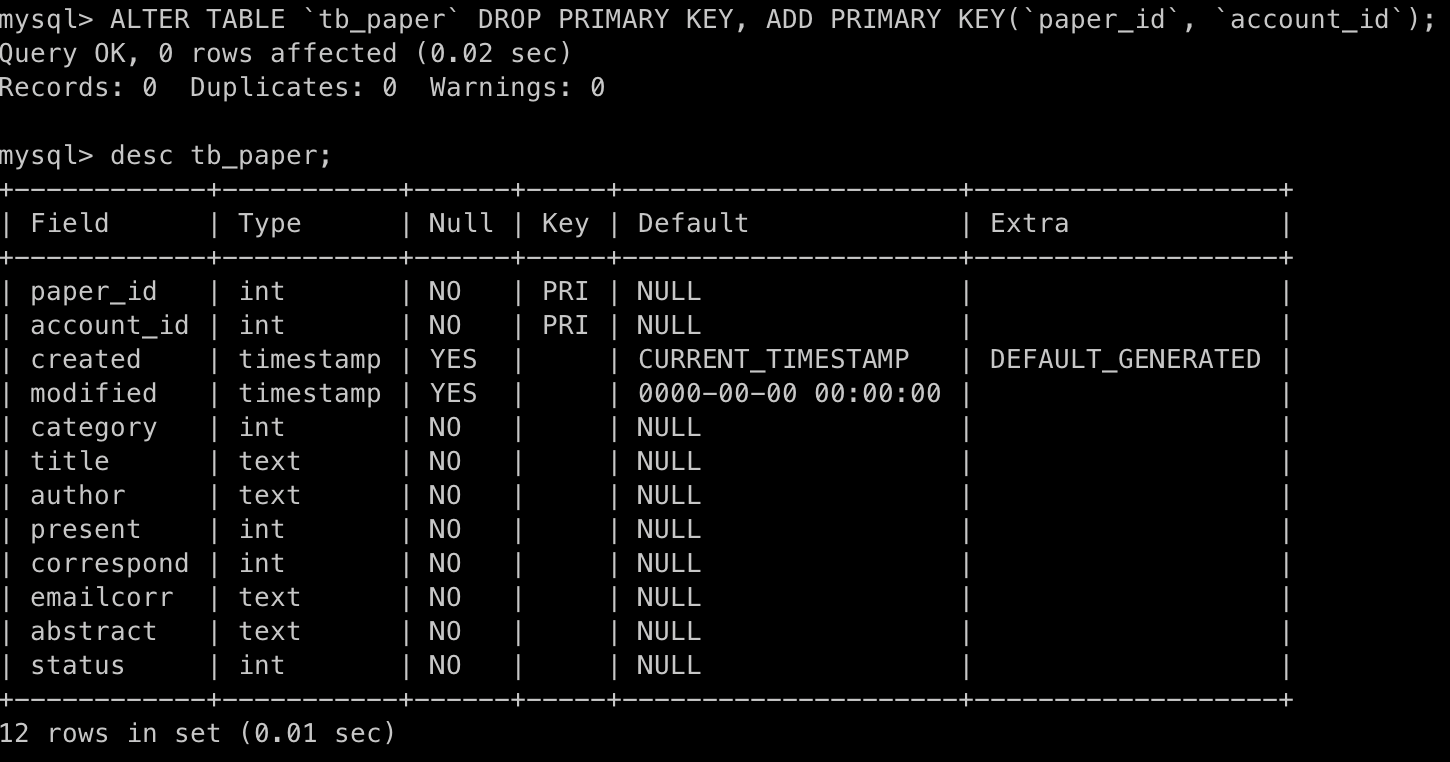The height and width of the screenshot is (762, 1450).
Task: Click the 'emailcorr' field name
Action: 101,597
